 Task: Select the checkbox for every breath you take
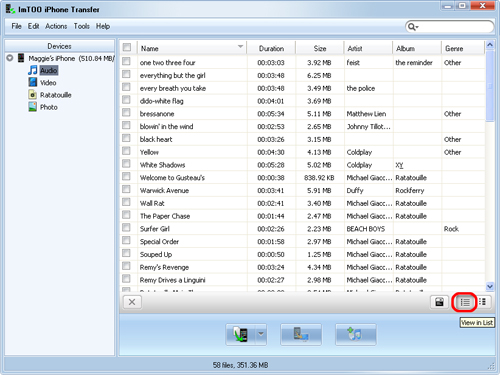(126, 87)
